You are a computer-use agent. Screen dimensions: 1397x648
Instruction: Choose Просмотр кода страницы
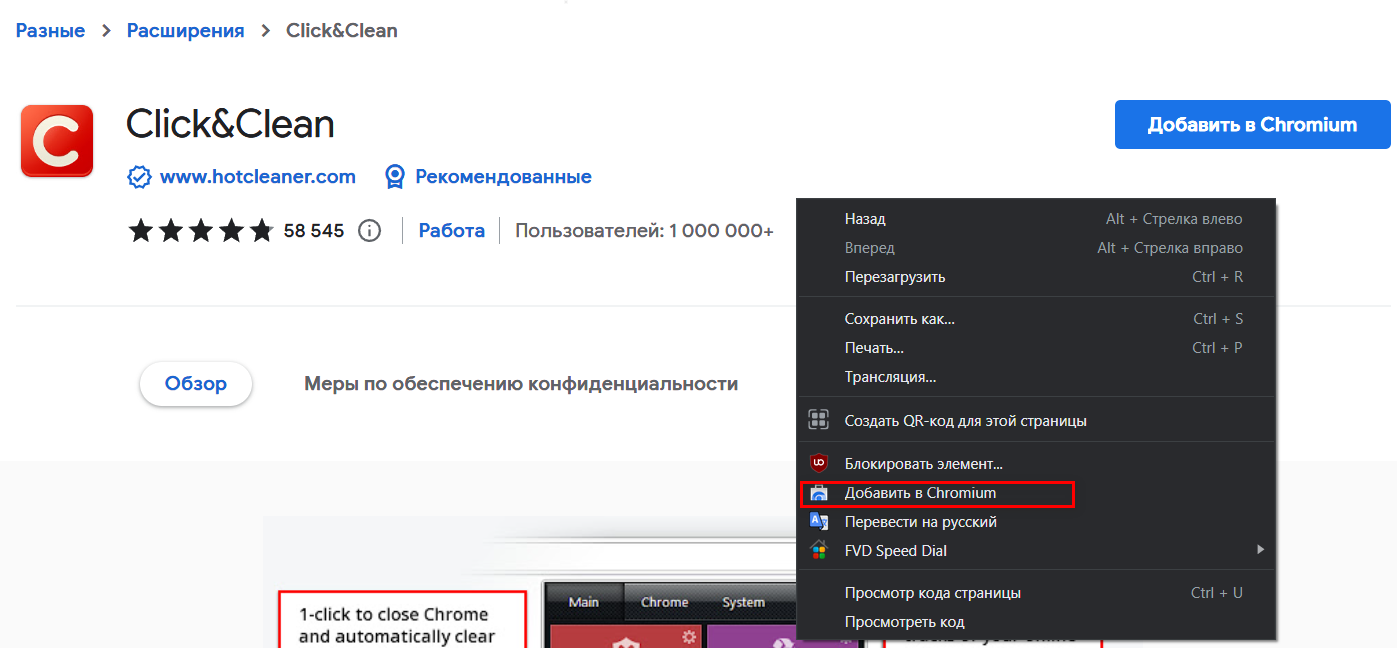(1036, 593)
